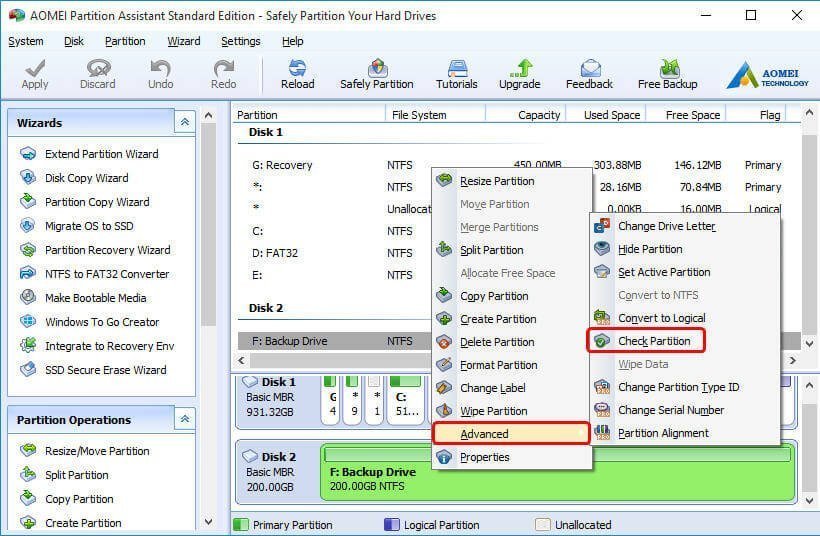The image size is (820, 536).
Task: Open Properties from context menu
Action: (512, 457)
